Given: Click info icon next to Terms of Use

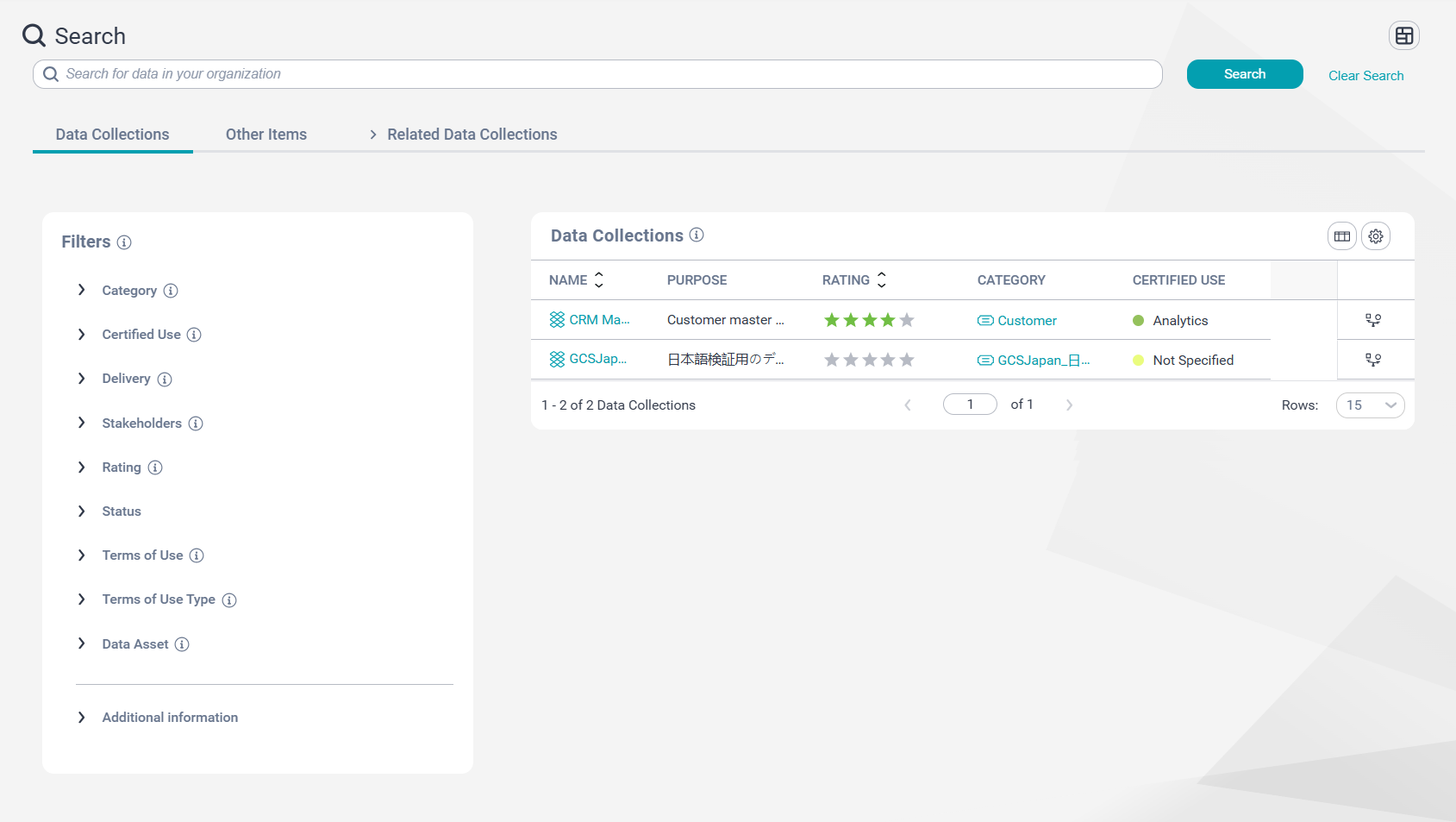Looking at the screenshot, I should (x=197, y=555).
